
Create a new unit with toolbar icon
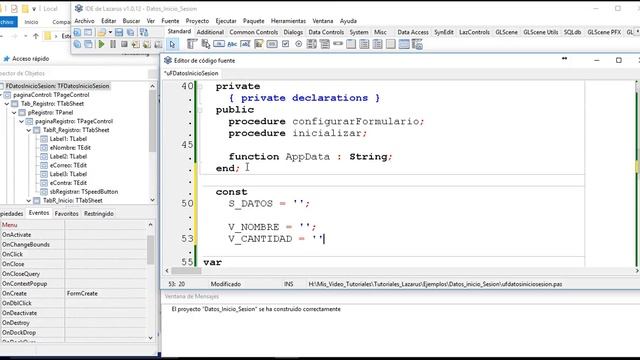(x=77, y=32)
